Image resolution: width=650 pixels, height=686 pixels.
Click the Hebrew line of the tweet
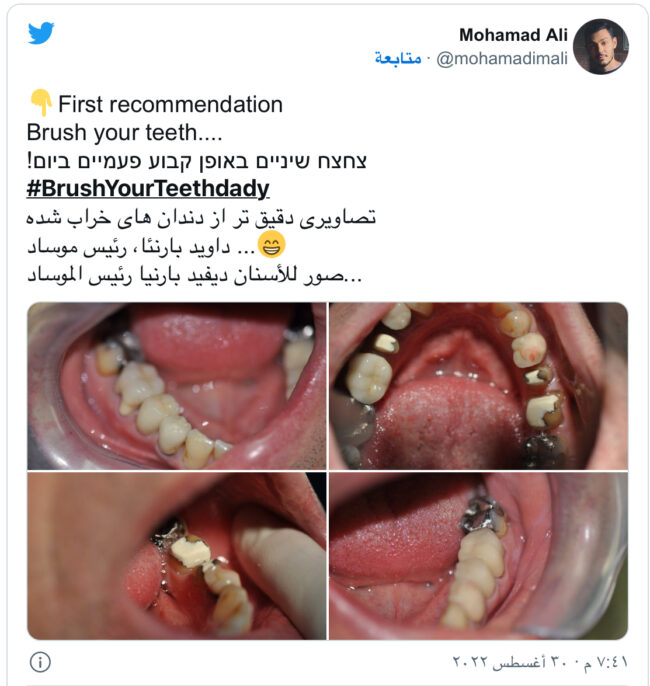point(196,161)
